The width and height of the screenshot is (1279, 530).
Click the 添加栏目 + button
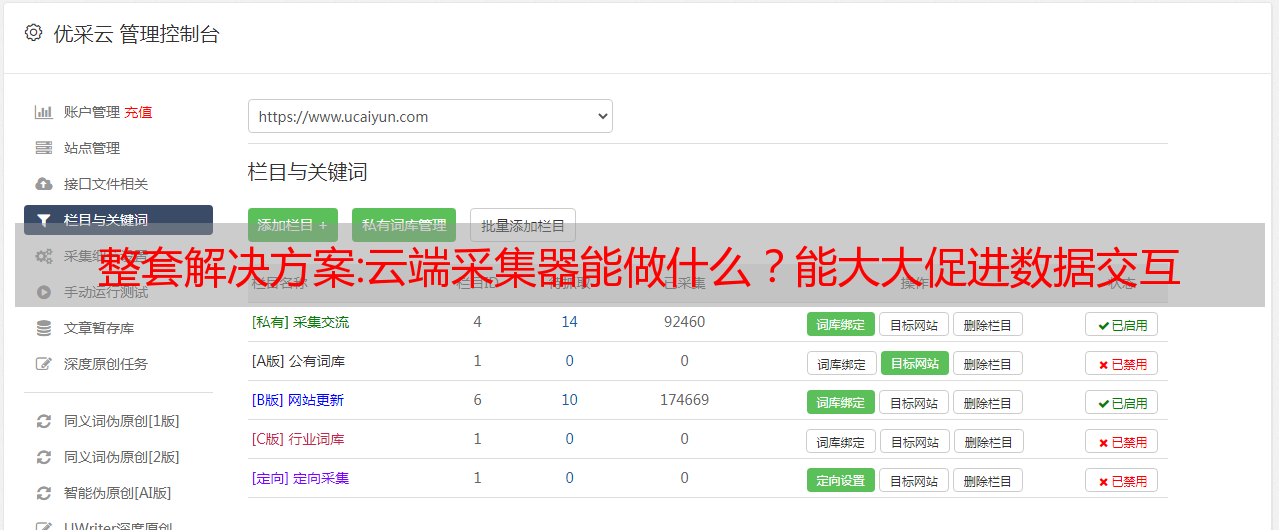point(292,225)
